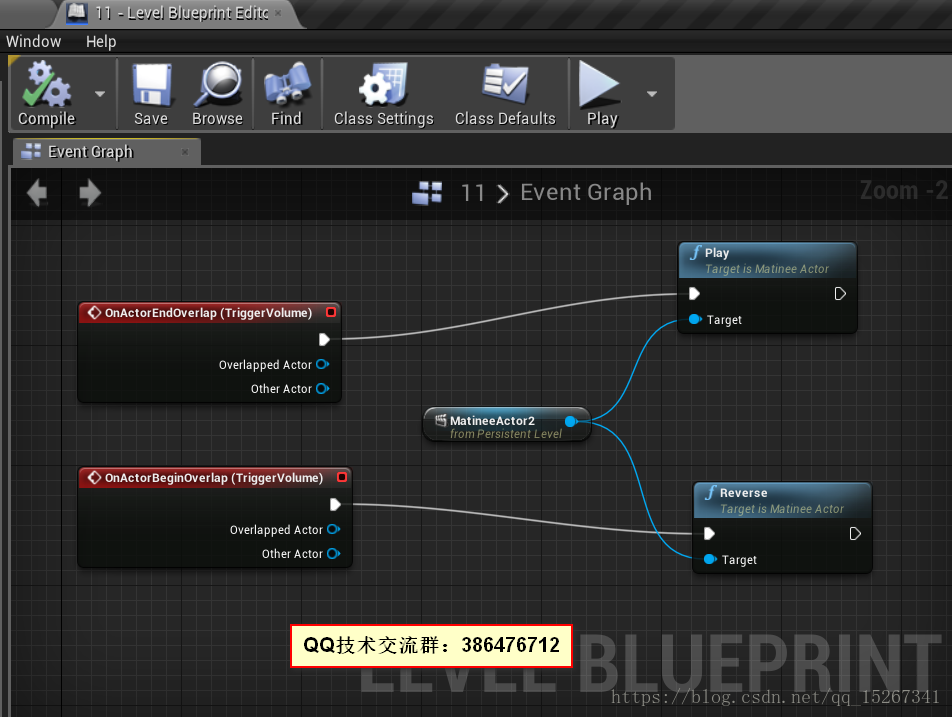Open the Window menu
The width and height of the screenshot is (952, 717).
coord(33,41)
